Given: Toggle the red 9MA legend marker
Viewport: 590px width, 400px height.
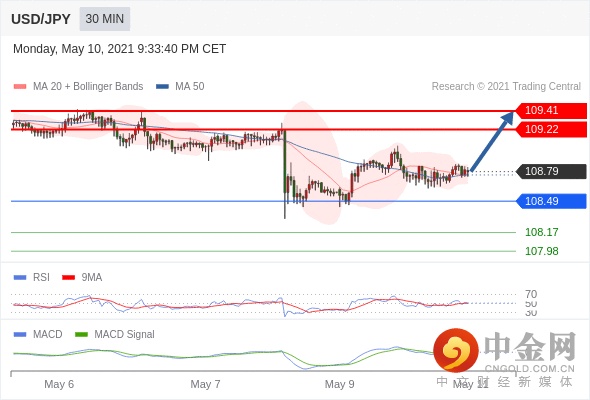Looking at the screenshot, I should [68, 278].
